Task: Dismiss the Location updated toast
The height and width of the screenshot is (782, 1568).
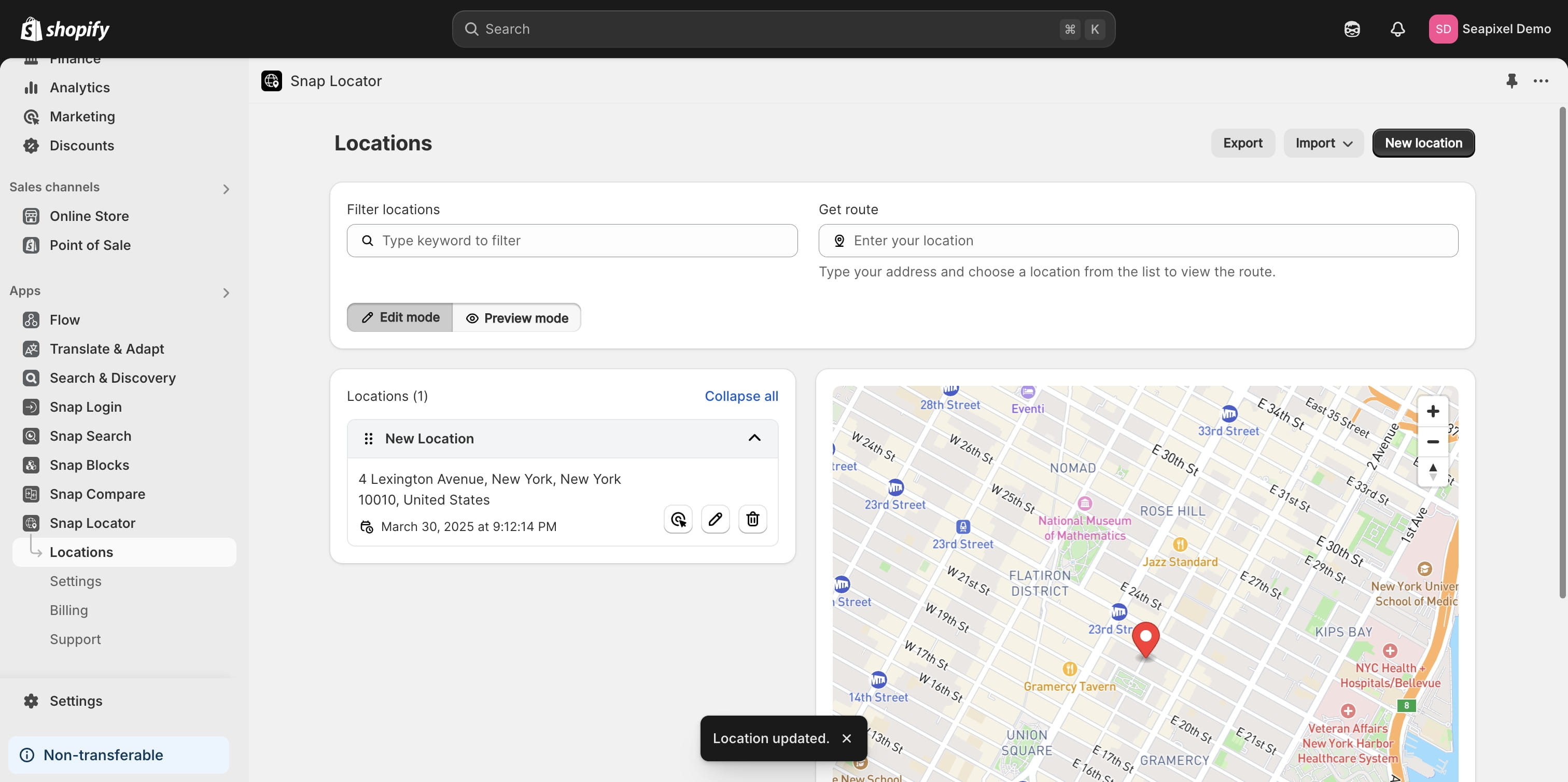Action: (847, 738)
